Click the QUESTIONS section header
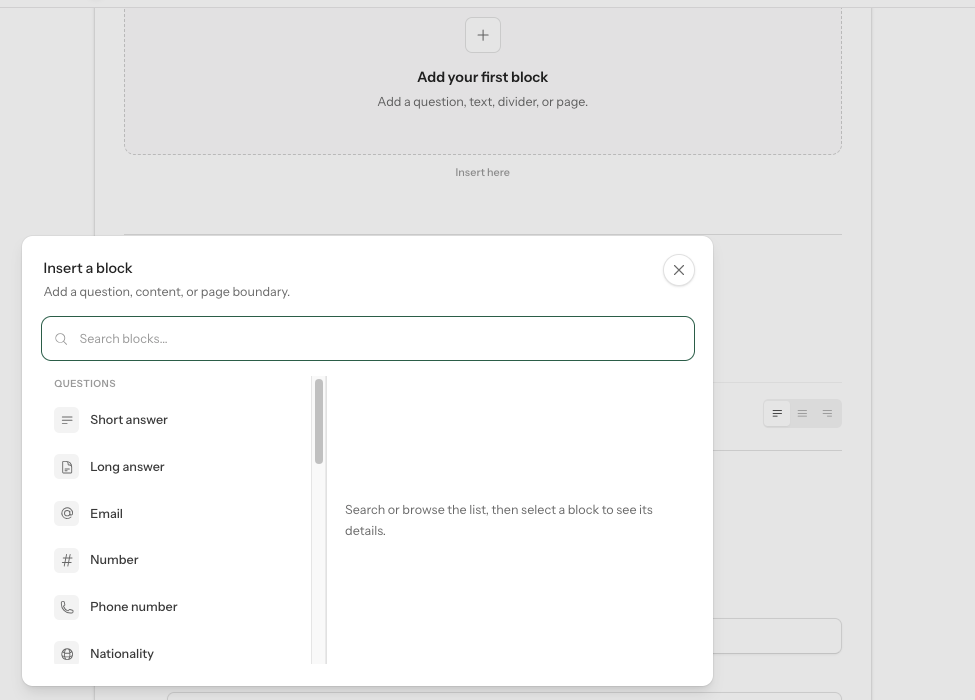Screen dimensions: 975x700 [x=85, y=384]
